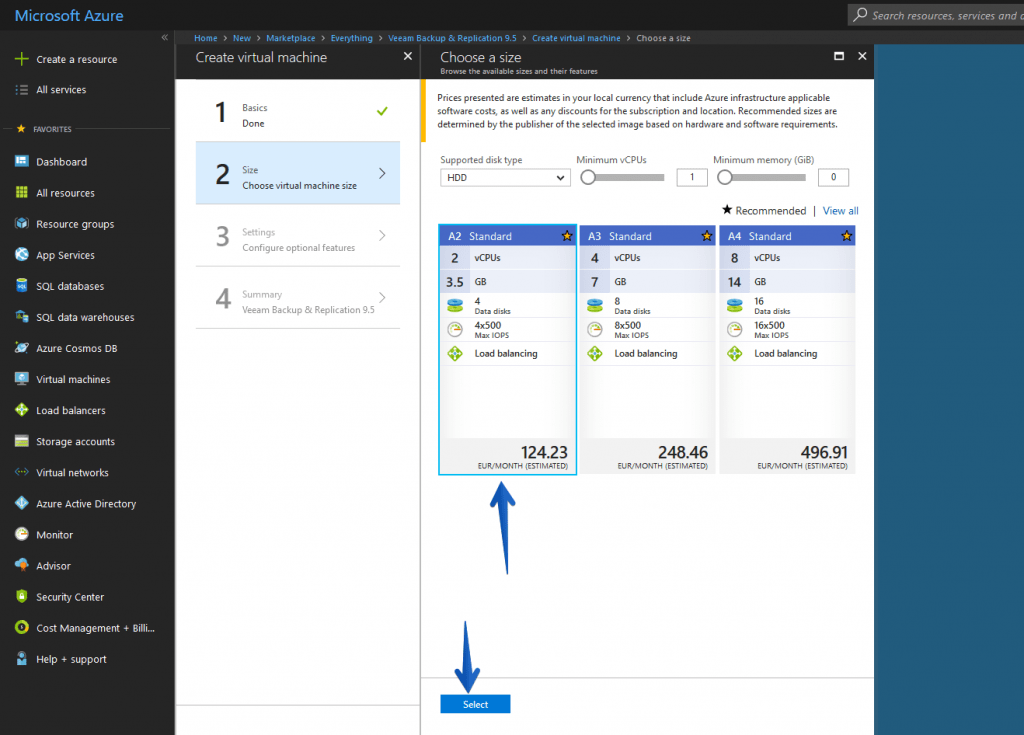The image size is (1024, 735).
Task: Click the favorite star on A4 Standard card
Action: pos(846,236)
